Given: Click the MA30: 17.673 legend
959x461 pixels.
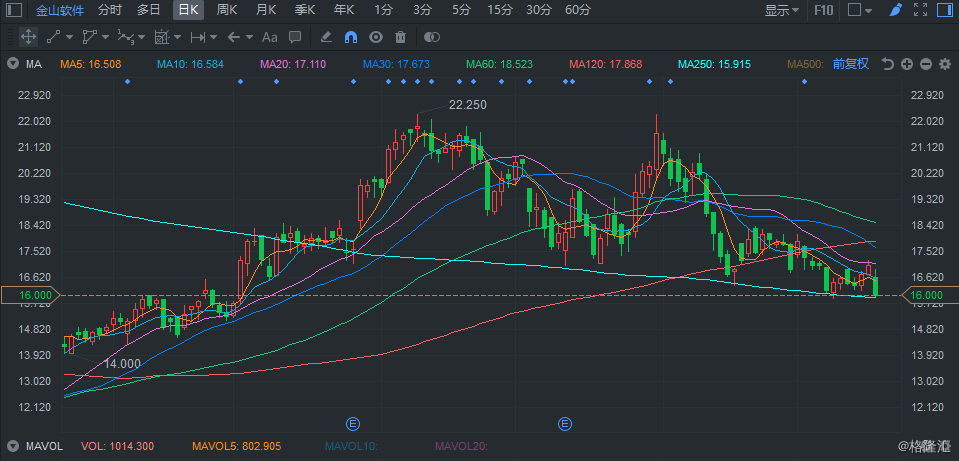Looking at the screenshot, I should pyautogui.click(x=396, y=64).
